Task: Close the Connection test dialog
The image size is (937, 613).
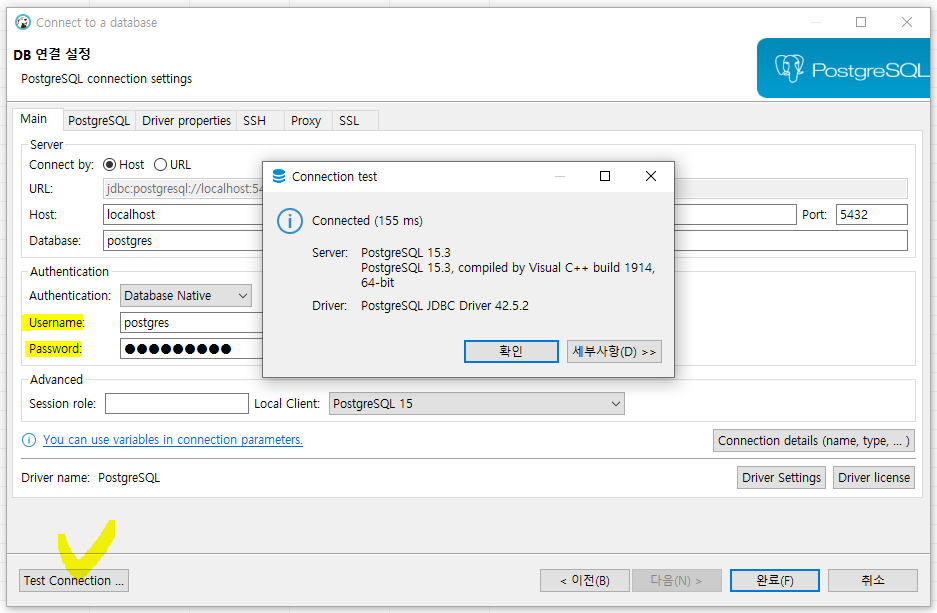Action: [651, 176]
